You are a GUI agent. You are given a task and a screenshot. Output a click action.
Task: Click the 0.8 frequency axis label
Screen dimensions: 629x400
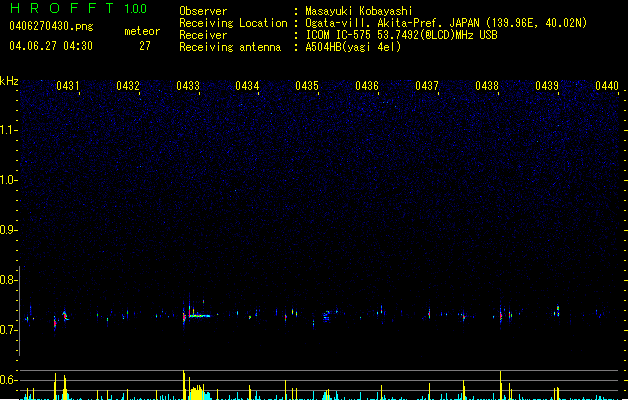[x=8, y=280]
